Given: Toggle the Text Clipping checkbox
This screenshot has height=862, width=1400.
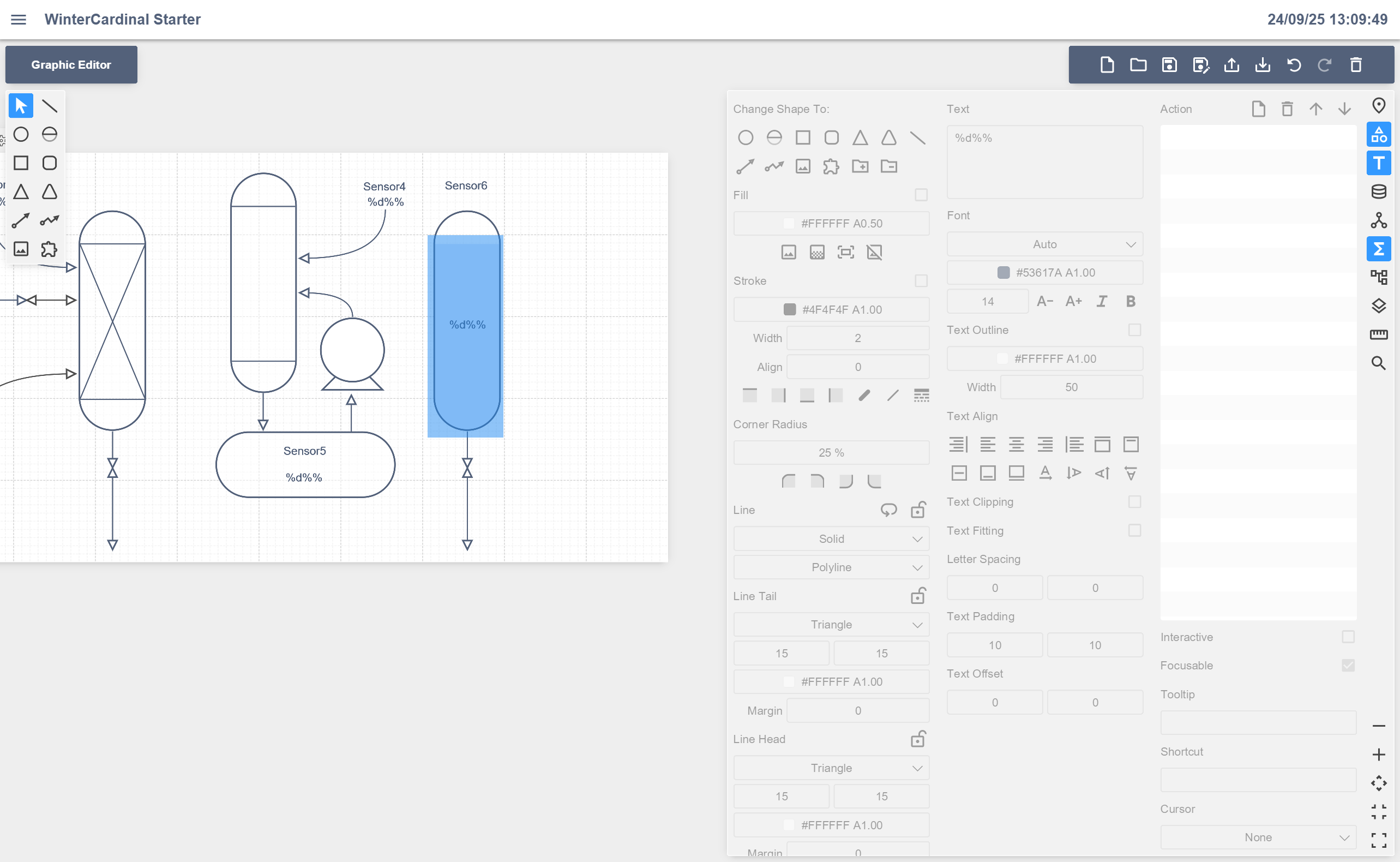Looking at the screenshot, I should 1134,502.
